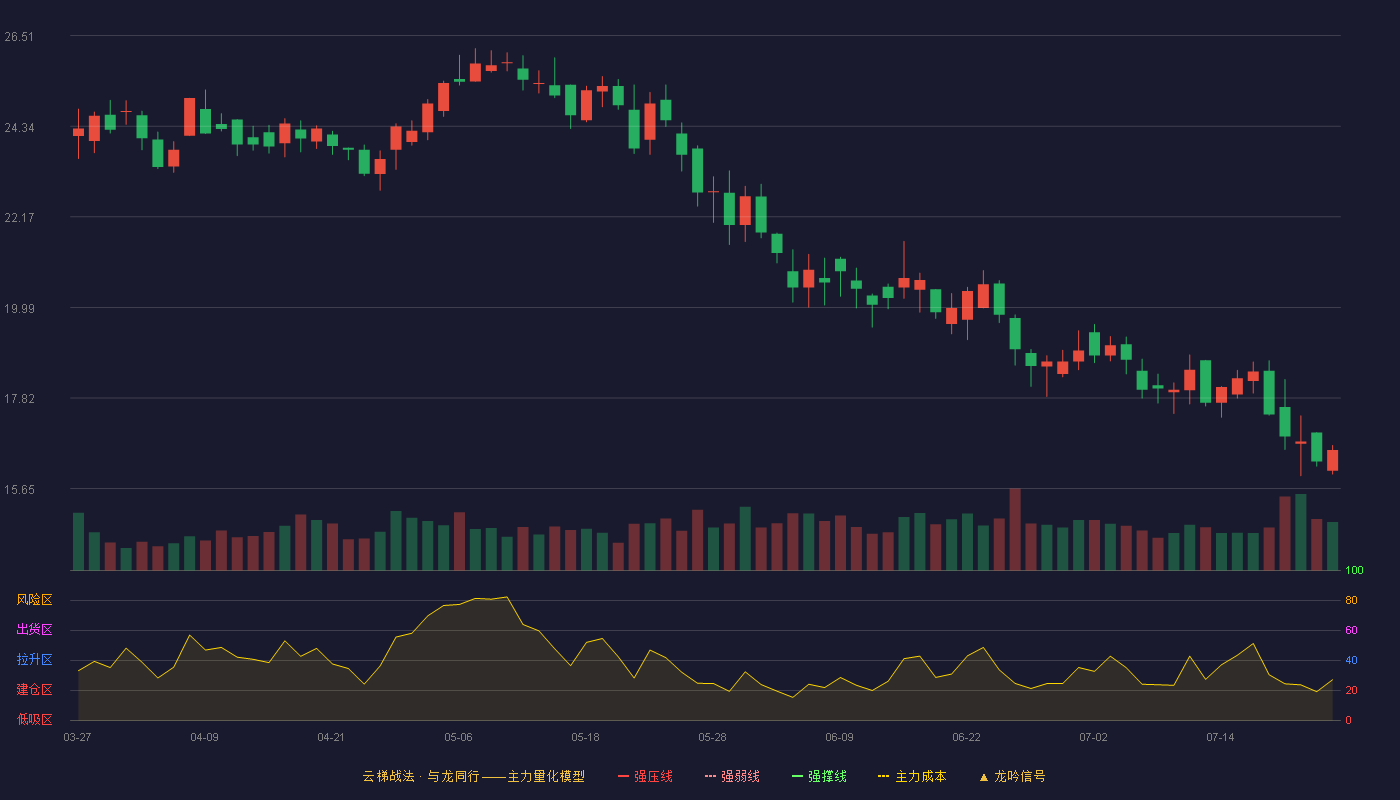The image size is (1400, 800).
Task: Click the tallest volume bar
Action: coord(1015,529)
